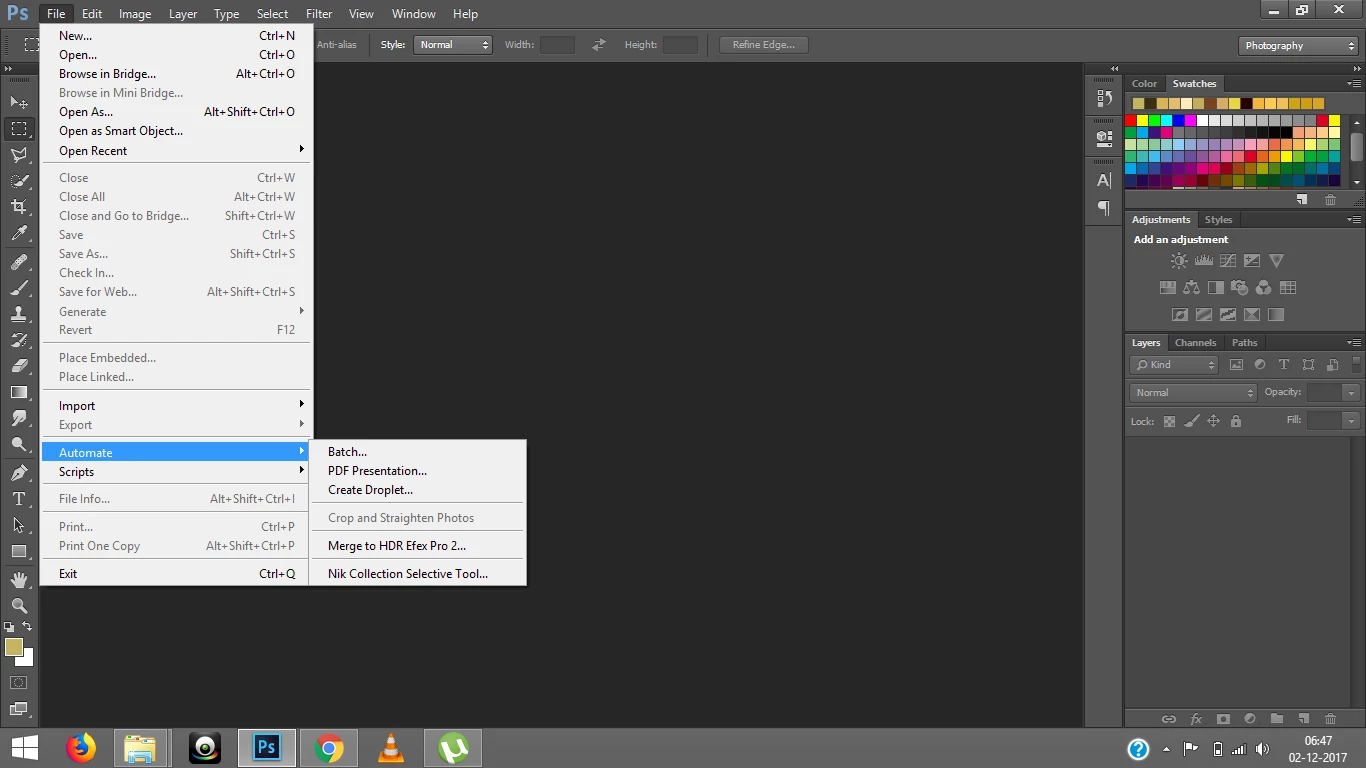This screenshot has width=1366, height=768.
Task: Expand the Open Recent submenu
Action: tap(177, 150)
